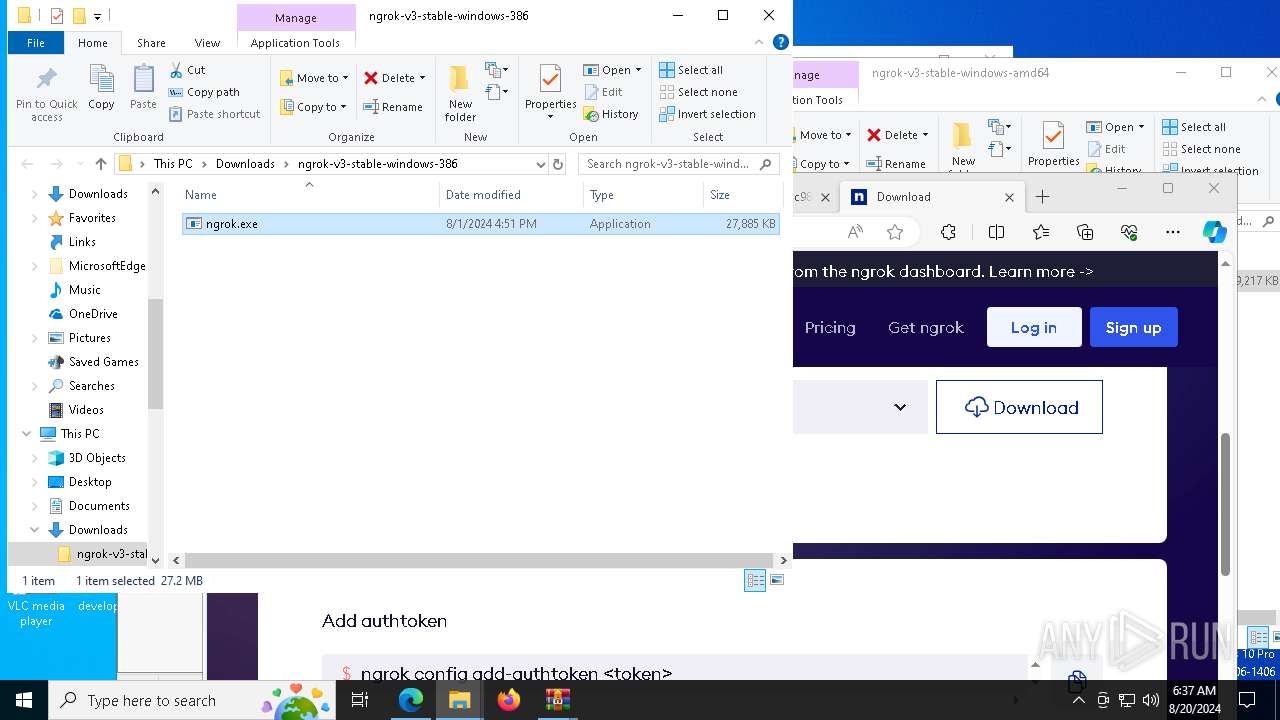Click the Paste ribbon icon
This screenshot has width=1280, height=720.
pos(143,88)
